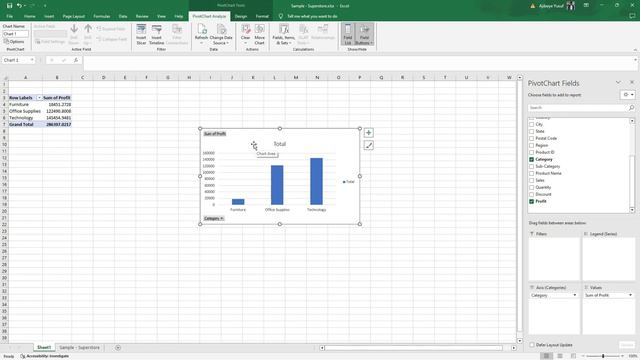Image resolution: width=640 pixels, height=360 pixels.
Task: Open the Home ribbon tab
Action: 29,16
